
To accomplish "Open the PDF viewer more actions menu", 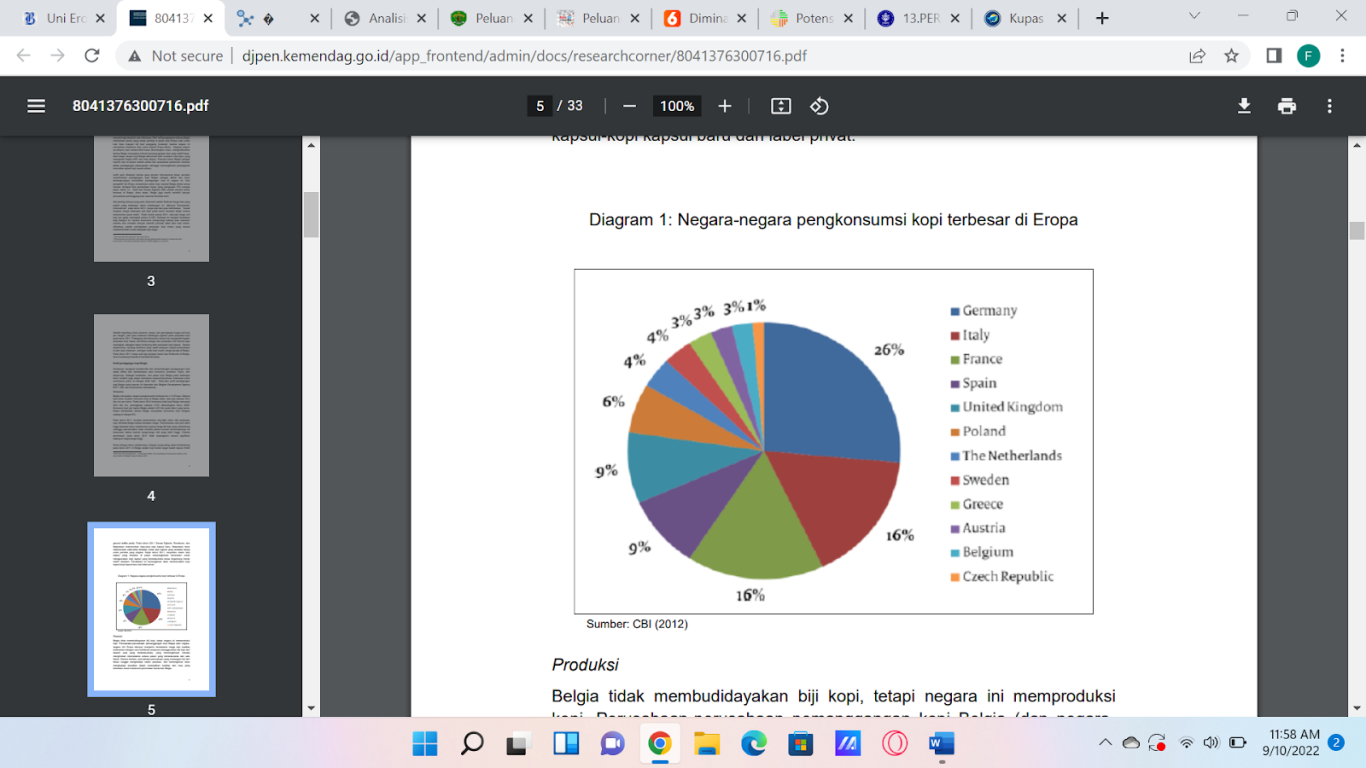I will tap(1329, 106).
